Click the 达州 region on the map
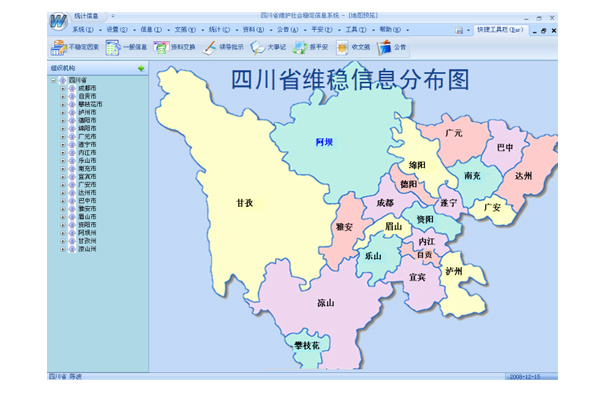 click(x=524, y=176)
